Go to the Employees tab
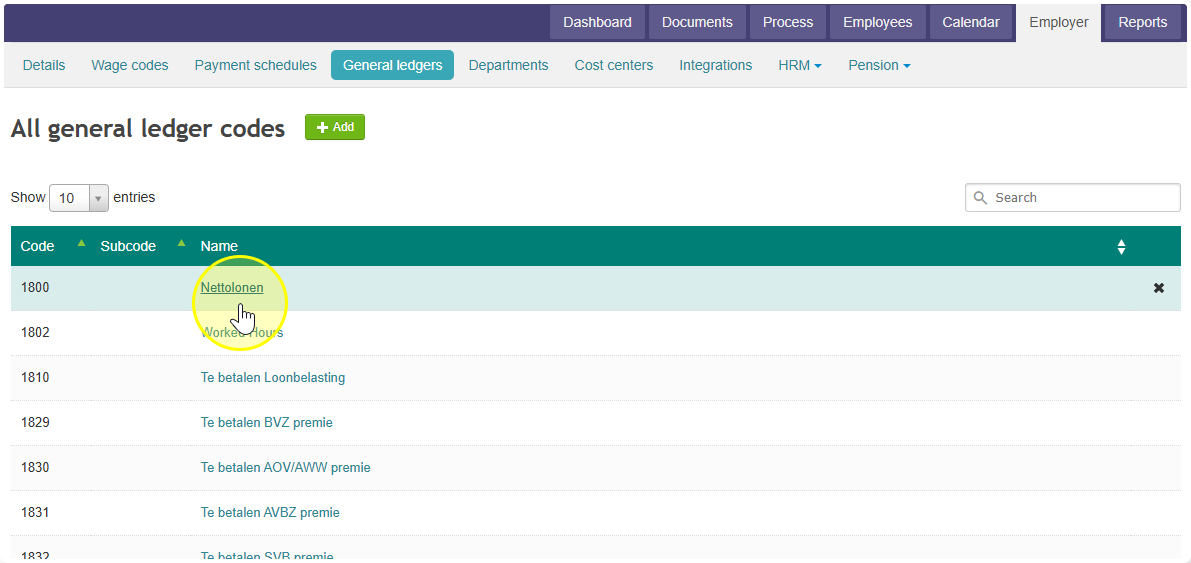 [x=877, y=23]
